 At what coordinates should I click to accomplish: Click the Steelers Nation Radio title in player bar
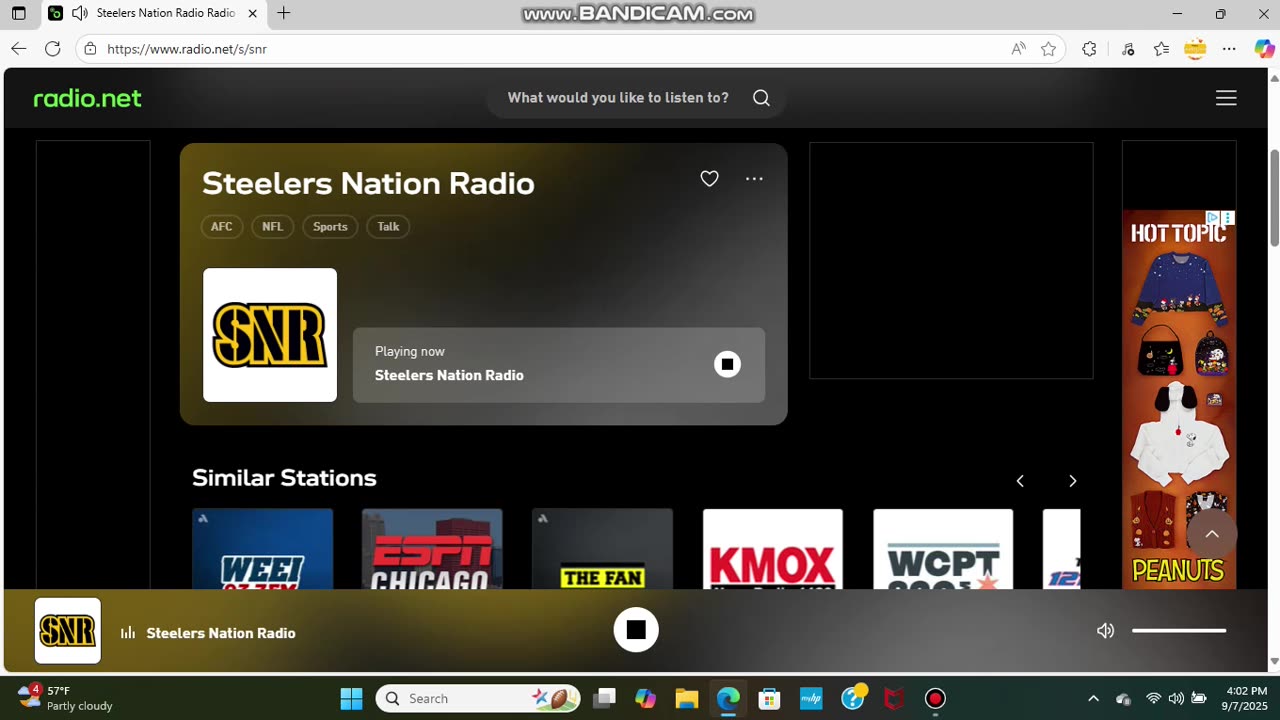[221, 633]
